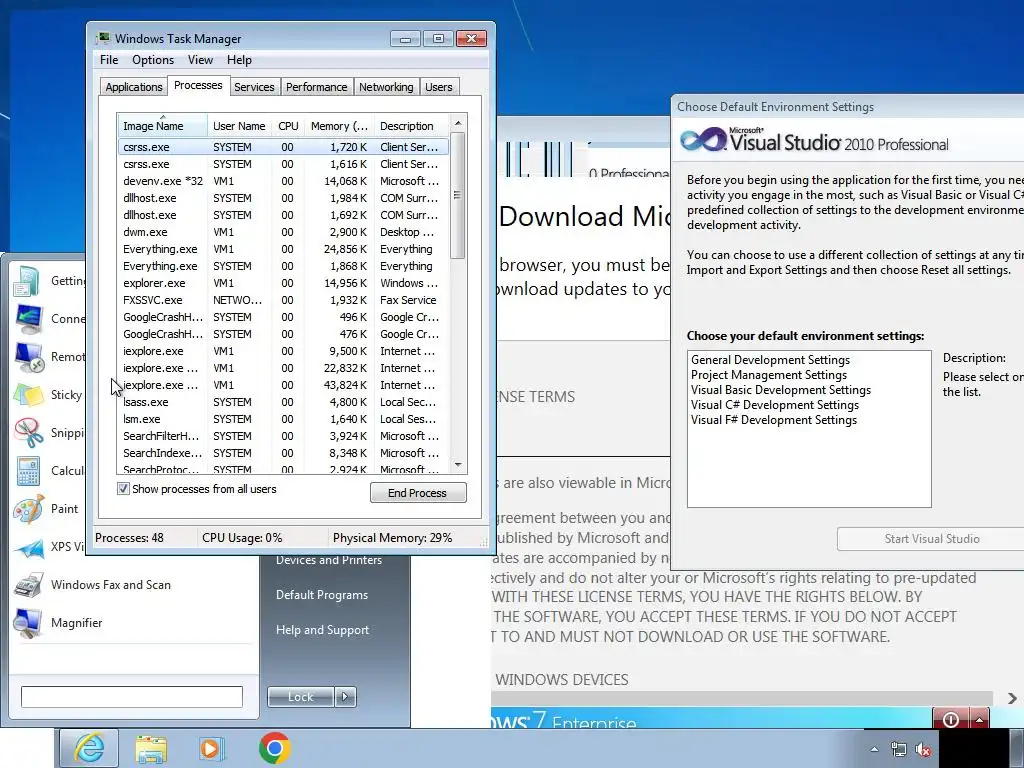Expand the arrow beside red power icon
This screenshot has width=1024, height=768.
coord(979,719)
